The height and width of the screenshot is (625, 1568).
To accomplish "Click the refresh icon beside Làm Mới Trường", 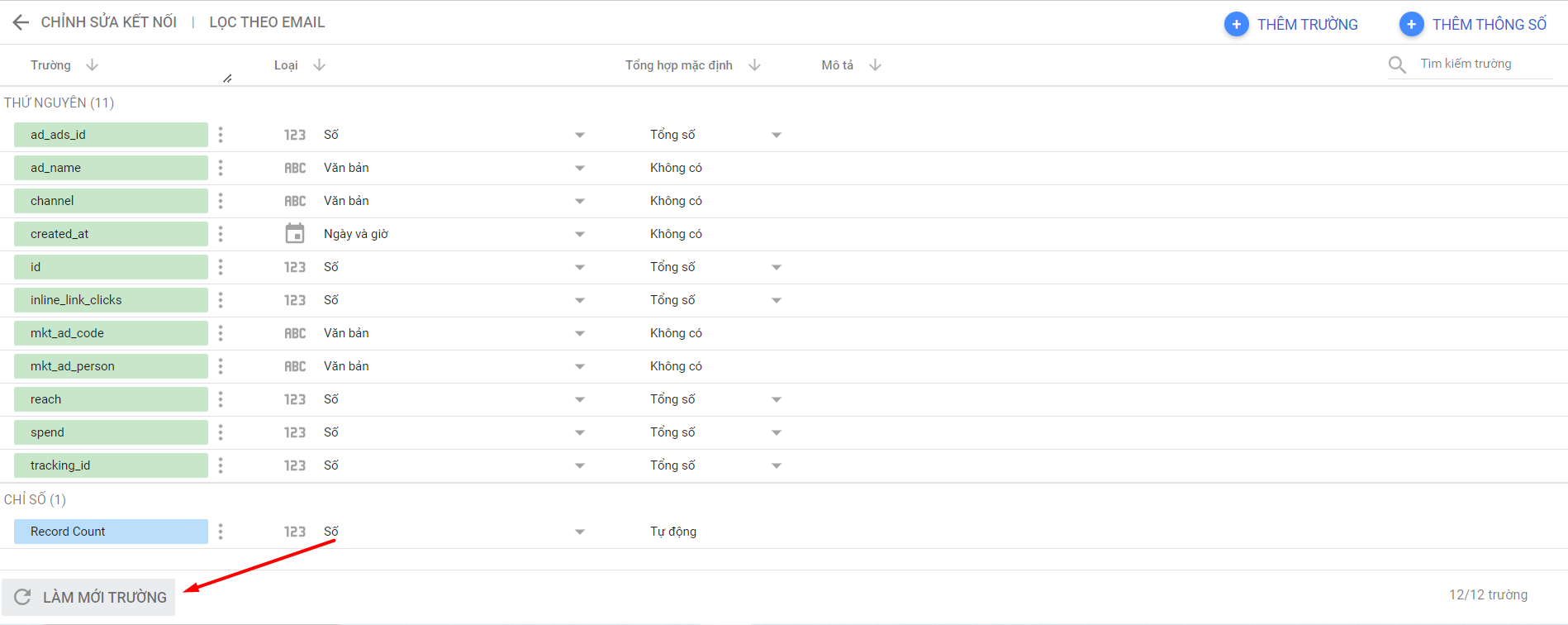I will (x=22, y=597).
